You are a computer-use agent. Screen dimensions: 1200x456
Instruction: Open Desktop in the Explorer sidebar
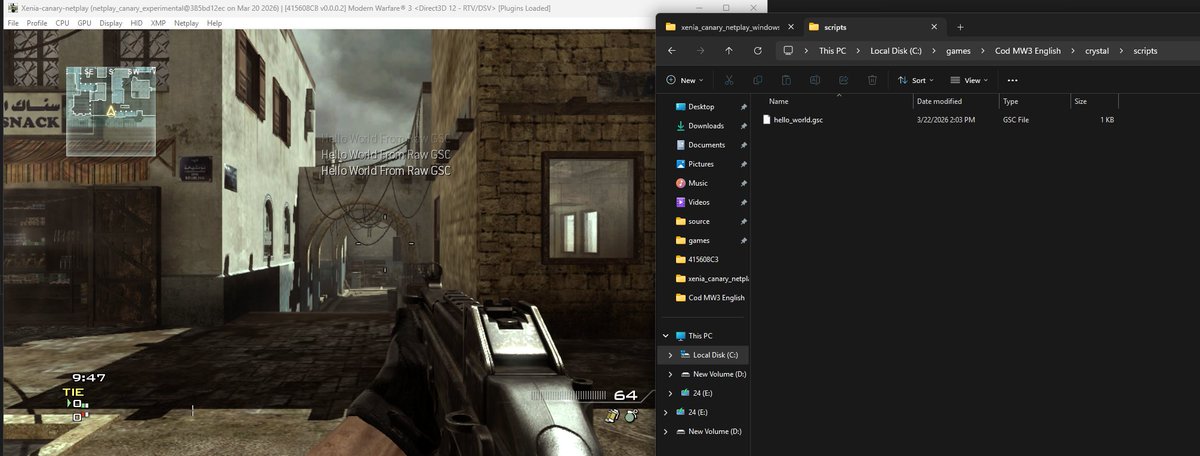pyautogui.click(x=701, y=107)
